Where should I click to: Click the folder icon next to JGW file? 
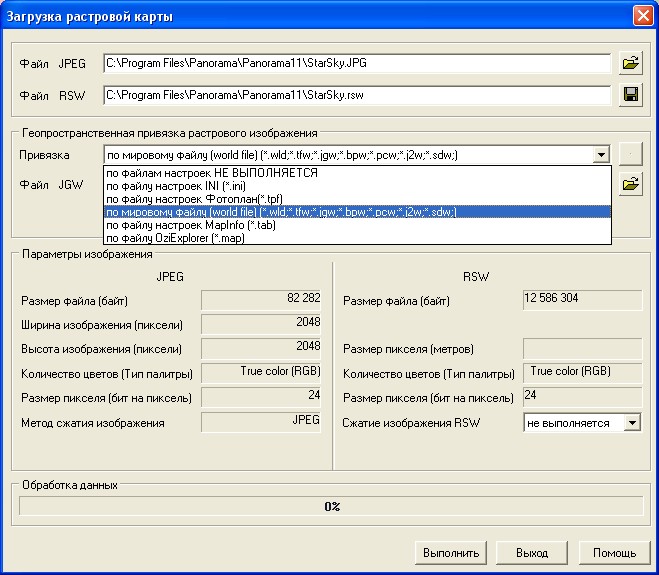click(x=630, y=184)
